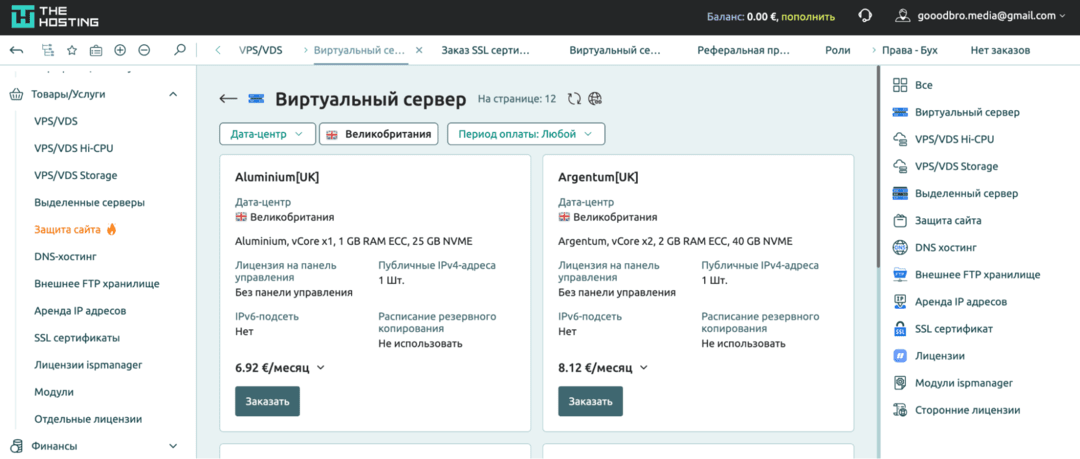
Task: Open VPS/VDS in left sidebar
Action: (56, 121)
